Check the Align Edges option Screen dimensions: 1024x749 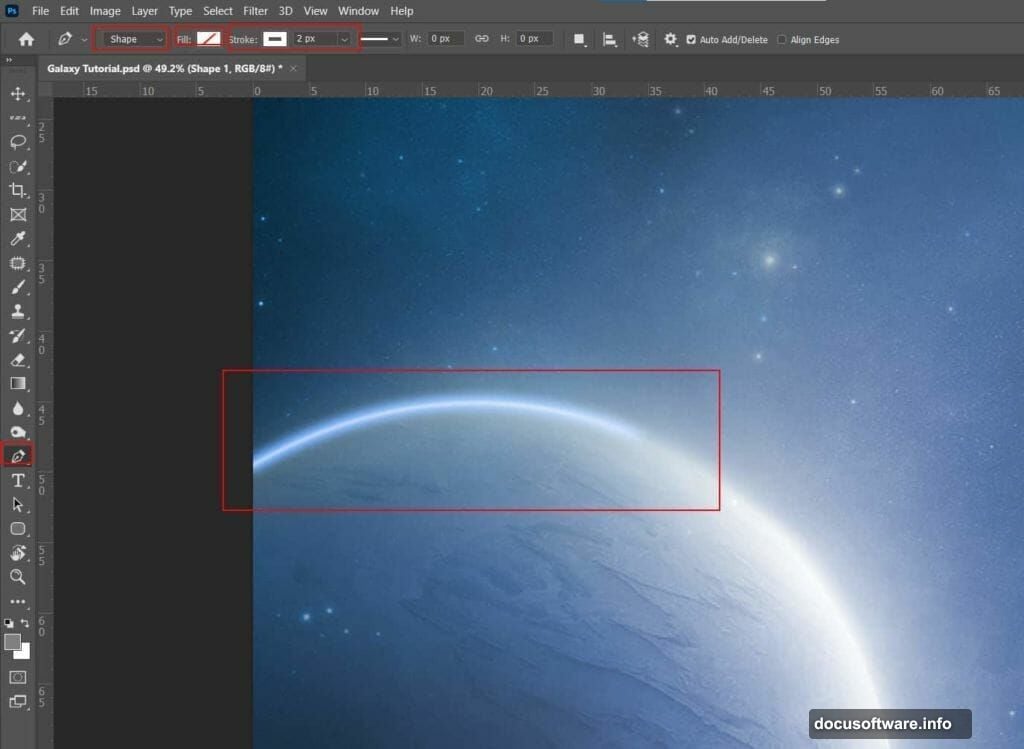click(x=781, y=40)
